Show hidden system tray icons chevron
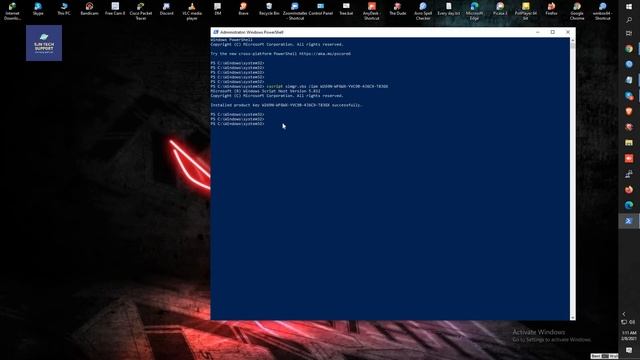The height and width of the screenshot is (360, 640). pos(624,314)
